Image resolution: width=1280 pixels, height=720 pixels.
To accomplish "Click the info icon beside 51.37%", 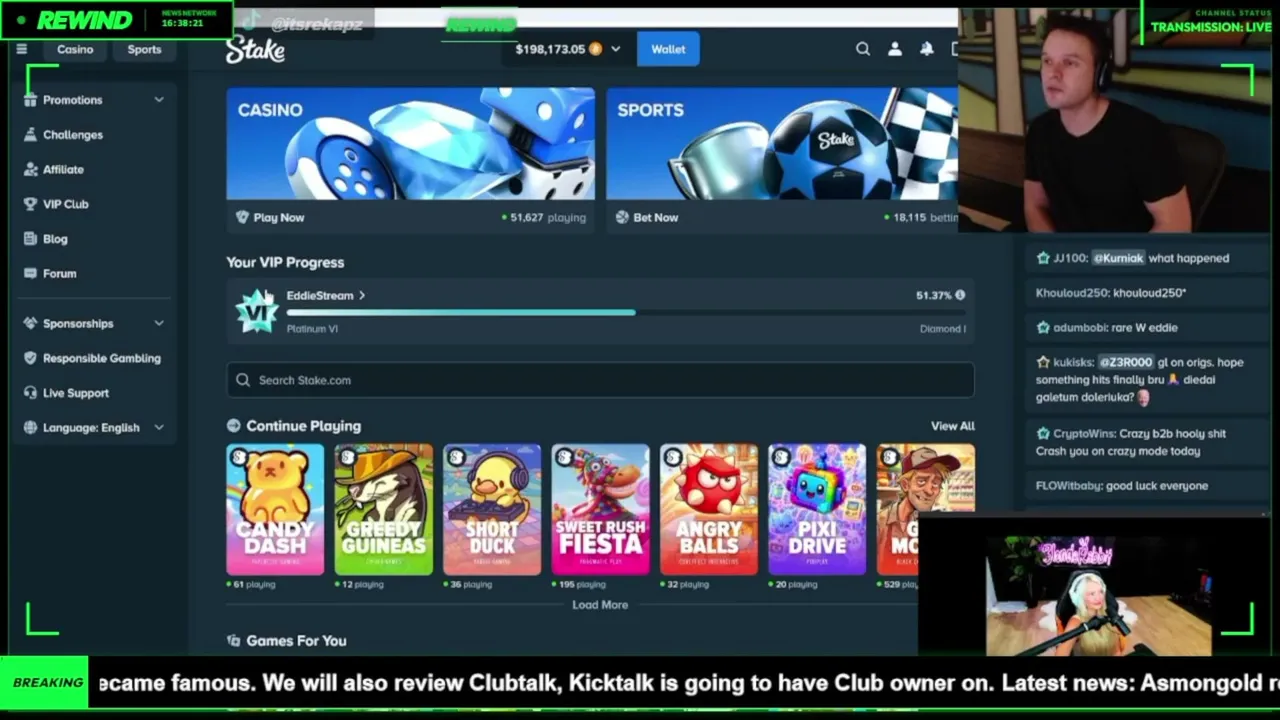I will [x=960, y=295].
